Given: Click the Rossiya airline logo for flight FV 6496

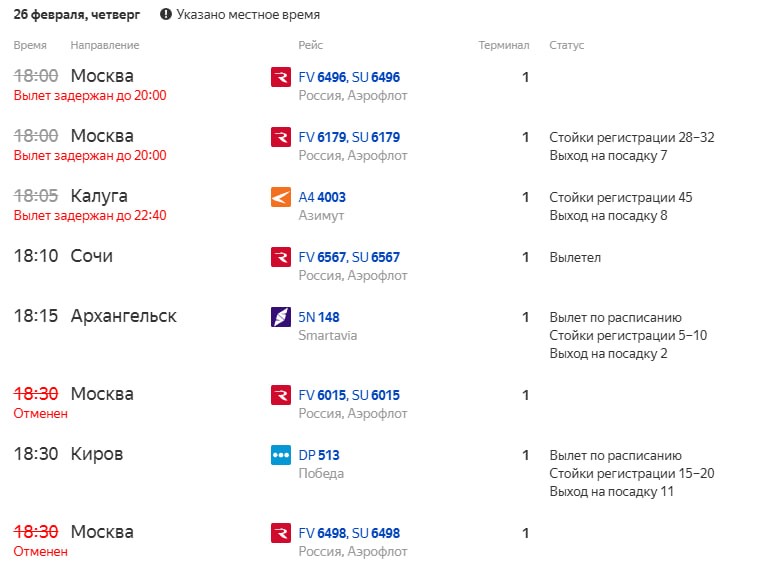Looking at the screenshot, I should 281,77.
